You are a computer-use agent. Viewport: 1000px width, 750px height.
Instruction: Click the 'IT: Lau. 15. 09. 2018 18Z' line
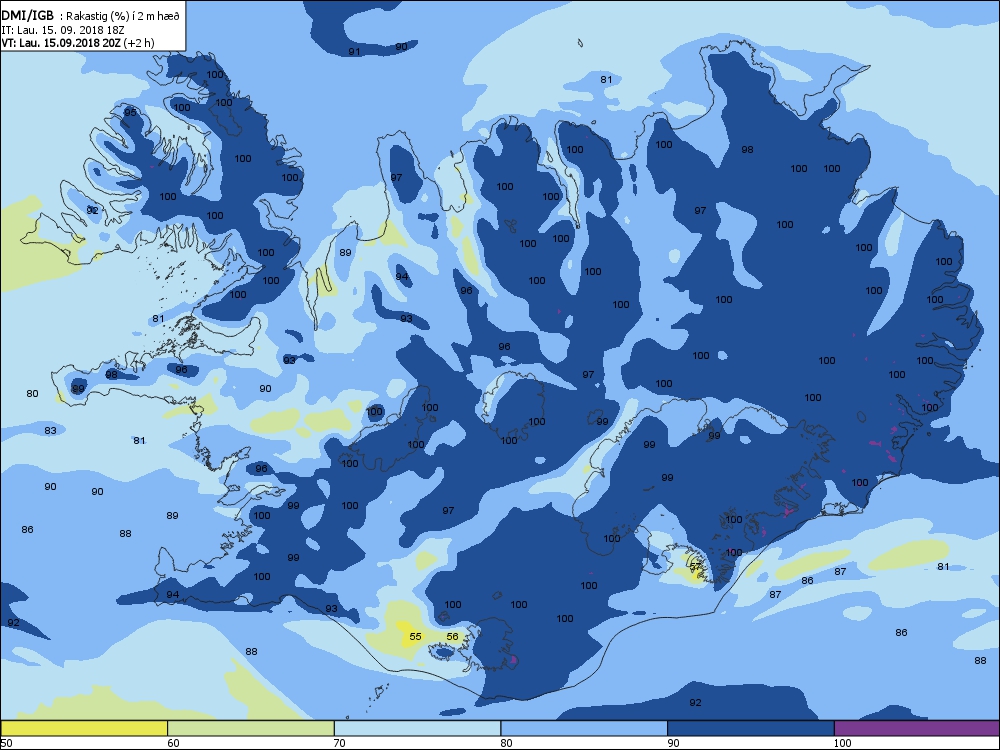point(62,30)
